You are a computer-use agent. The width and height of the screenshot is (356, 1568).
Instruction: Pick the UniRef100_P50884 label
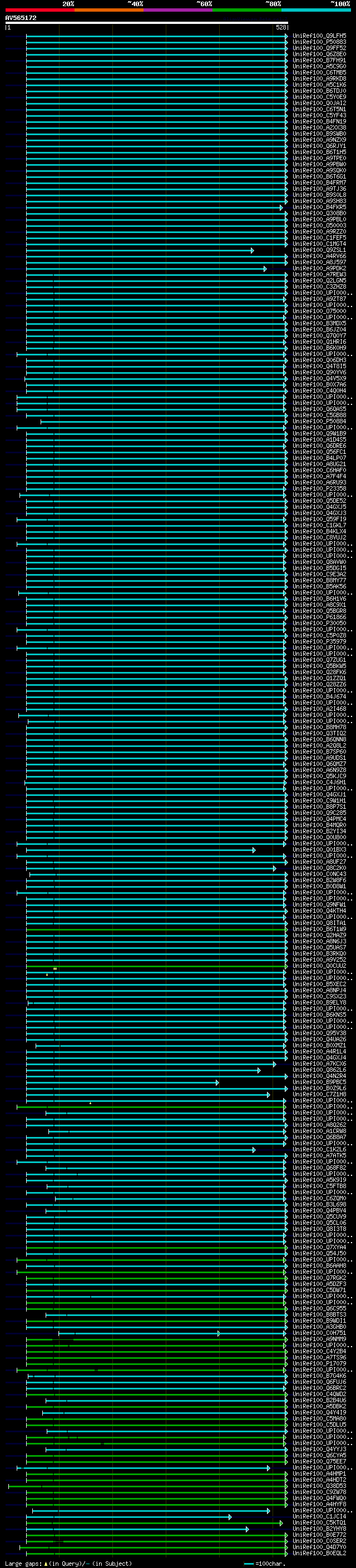pyautogui.click(x=319, y=421)
